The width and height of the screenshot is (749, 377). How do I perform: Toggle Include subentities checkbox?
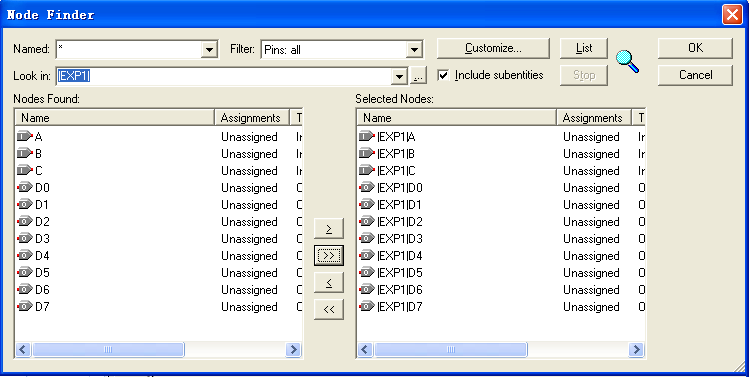point(444,75)
